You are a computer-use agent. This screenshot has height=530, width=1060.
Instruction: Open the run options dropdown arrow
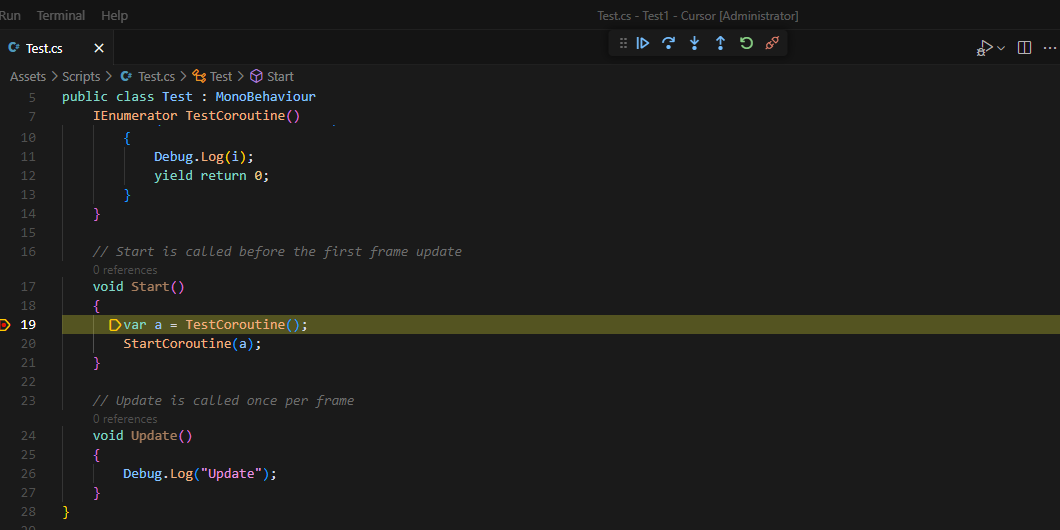tap(1001, 48)
